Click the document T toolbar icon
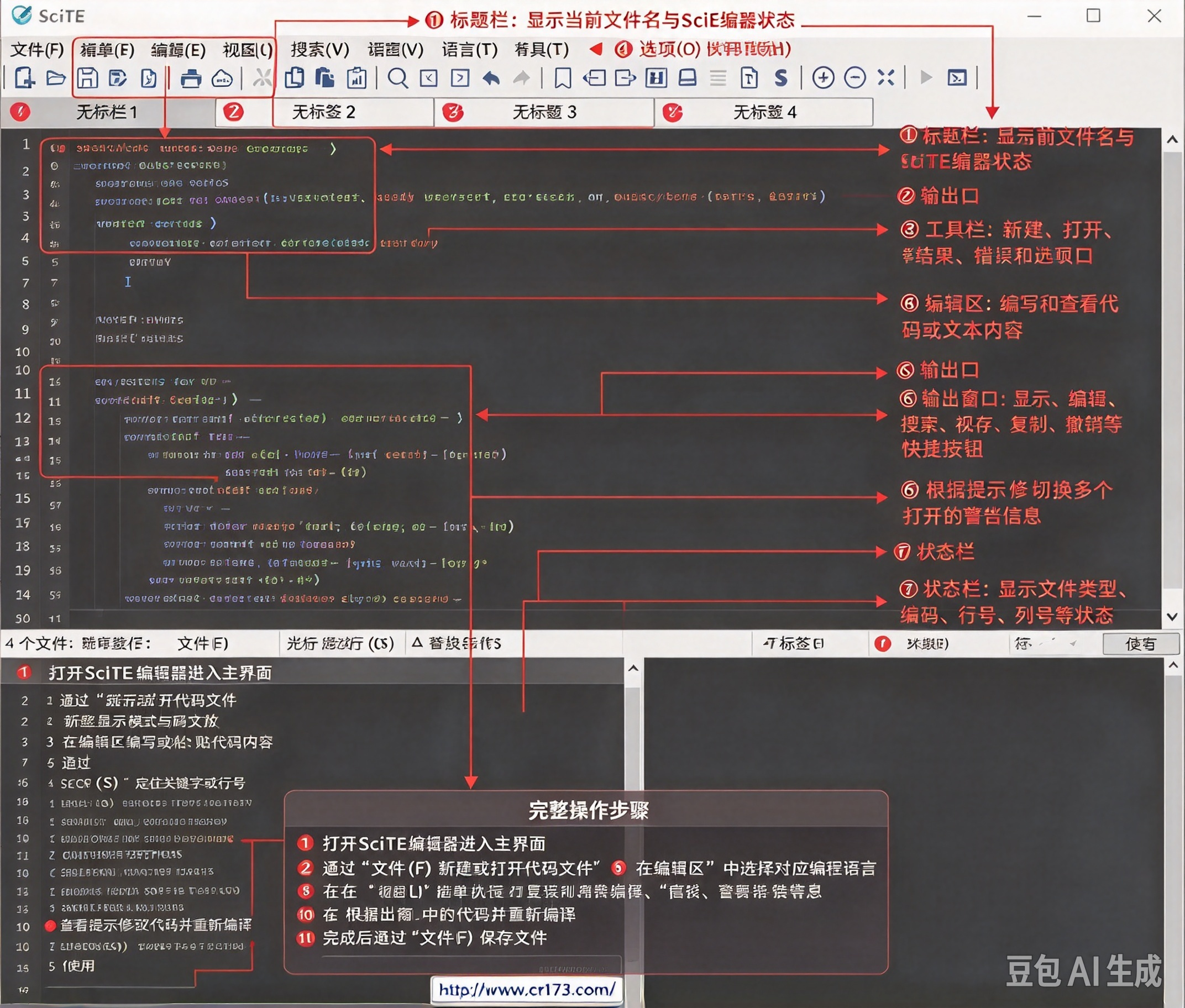The width and height of the screenshot is (1185, 1008). coord(749,78)
